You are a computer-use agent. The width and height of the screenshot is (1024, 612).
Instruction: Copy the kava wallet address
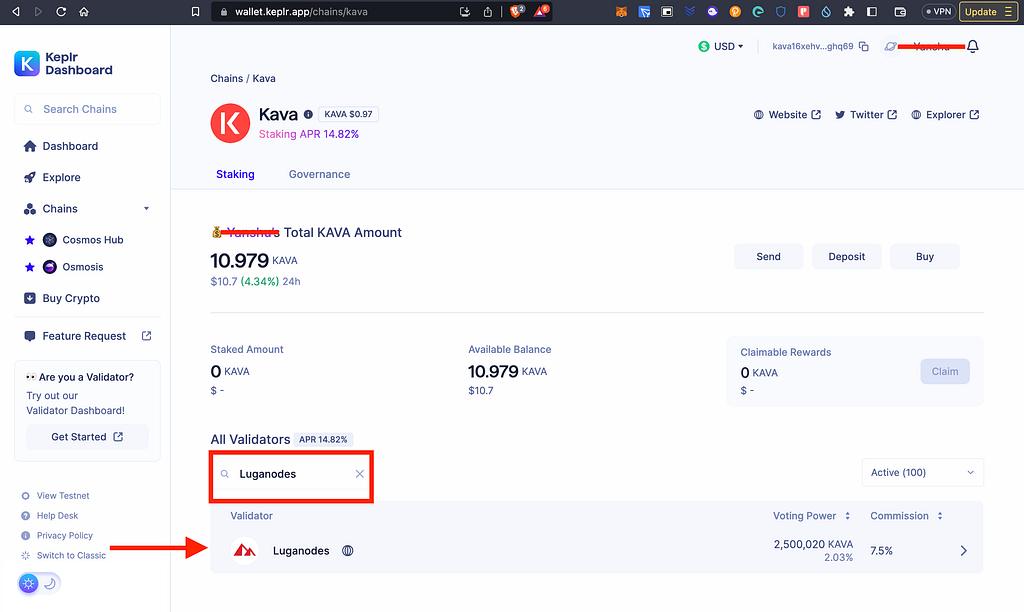pos(863,46)
